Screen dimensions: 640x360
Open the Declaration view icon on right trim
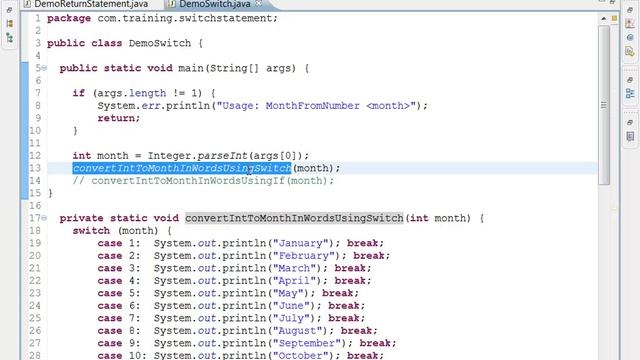630,51
